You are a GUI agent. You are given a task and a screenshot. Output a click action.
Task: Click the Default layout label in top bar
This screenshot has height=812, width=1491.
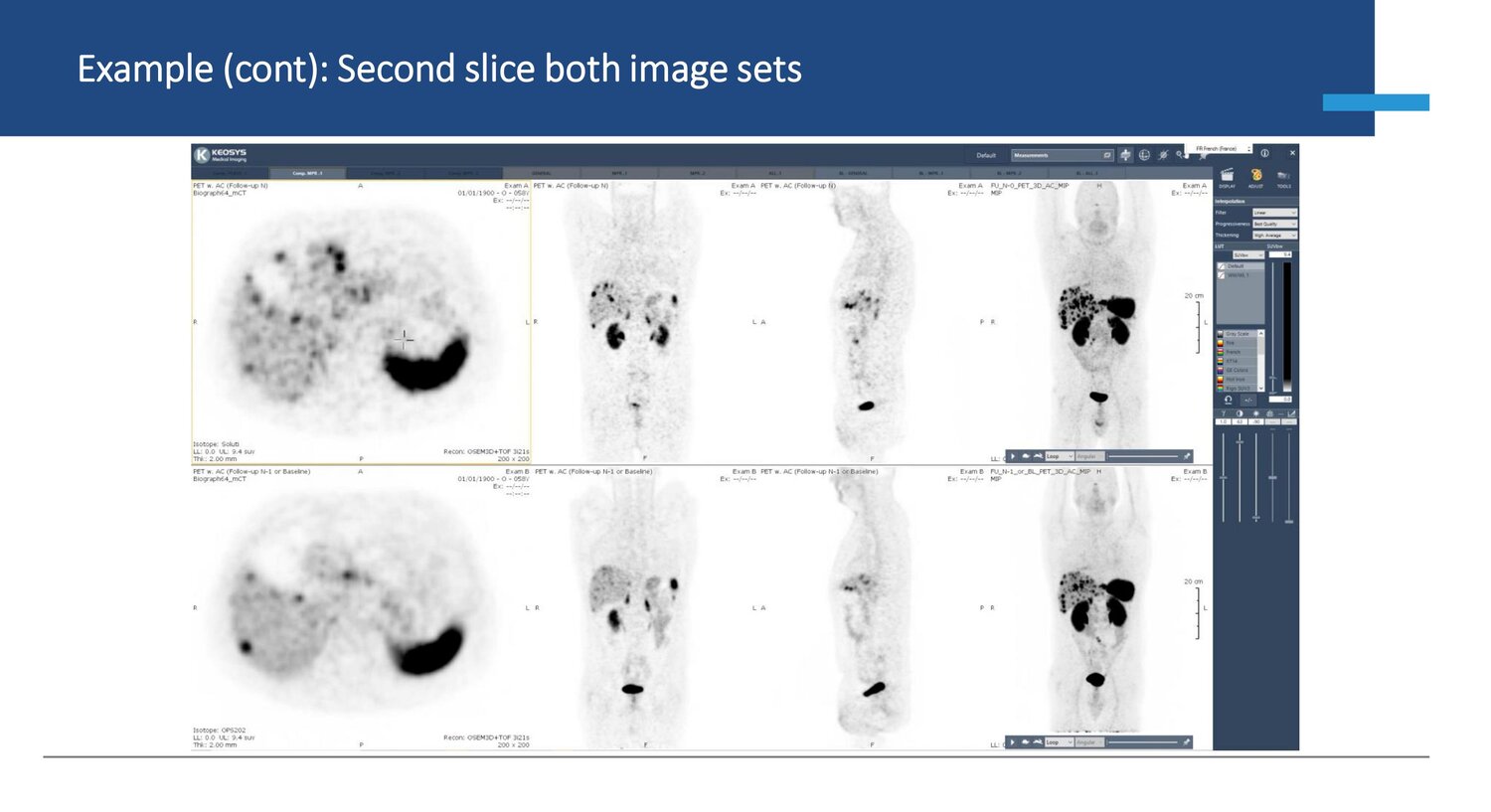click(986, 155)
